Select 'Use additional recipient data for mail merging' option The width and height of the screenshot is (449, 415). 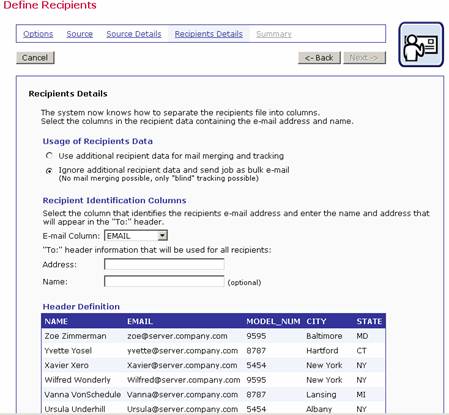click(49, 156)
